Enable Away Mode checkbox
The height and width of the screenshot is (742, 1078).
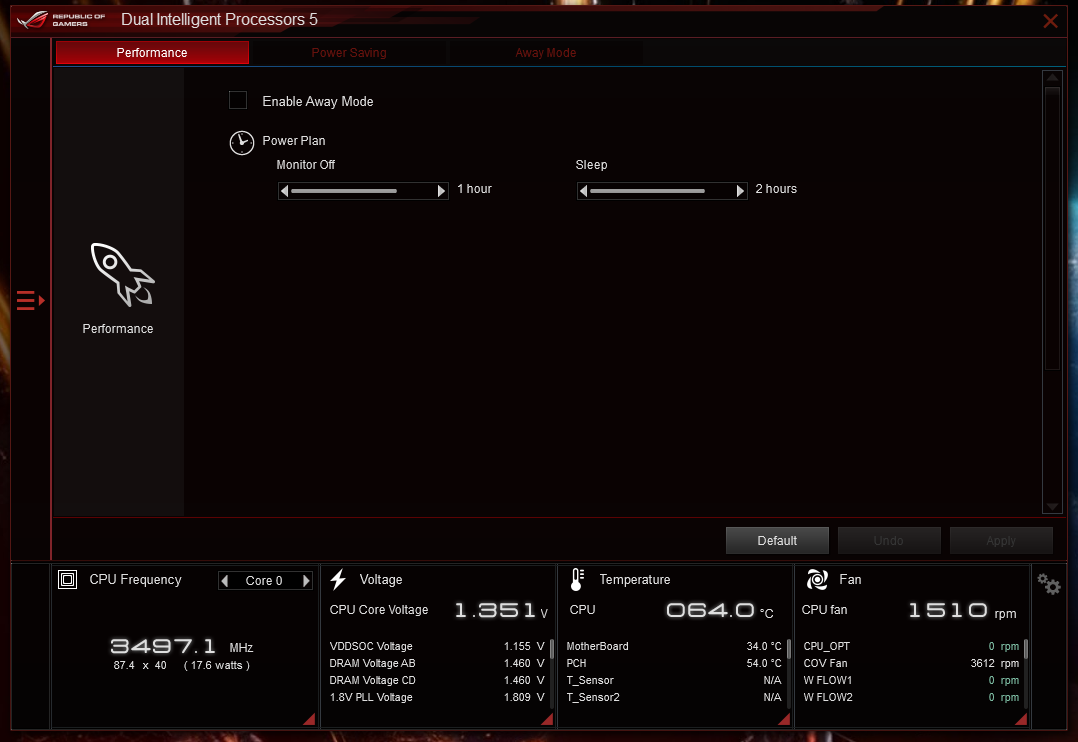[238, 100]
